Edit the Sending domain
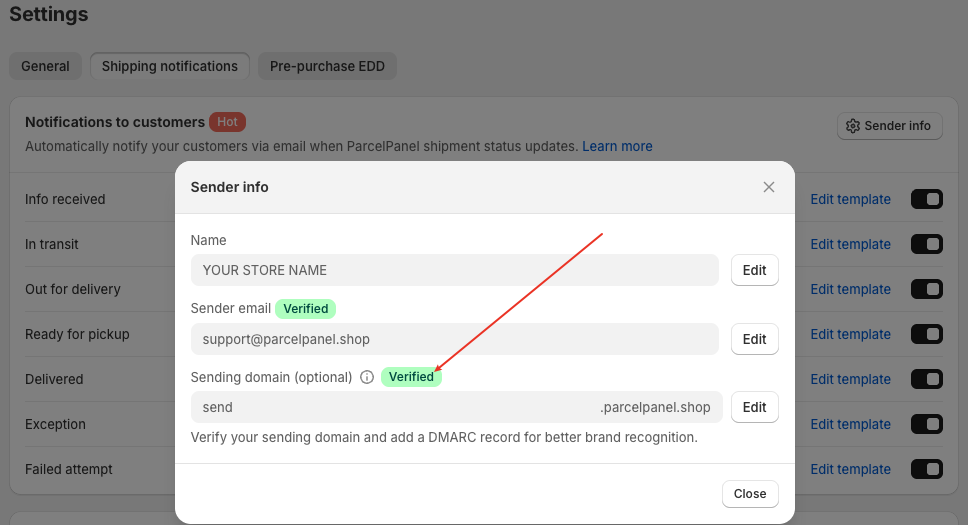 [x=754, y=407]
